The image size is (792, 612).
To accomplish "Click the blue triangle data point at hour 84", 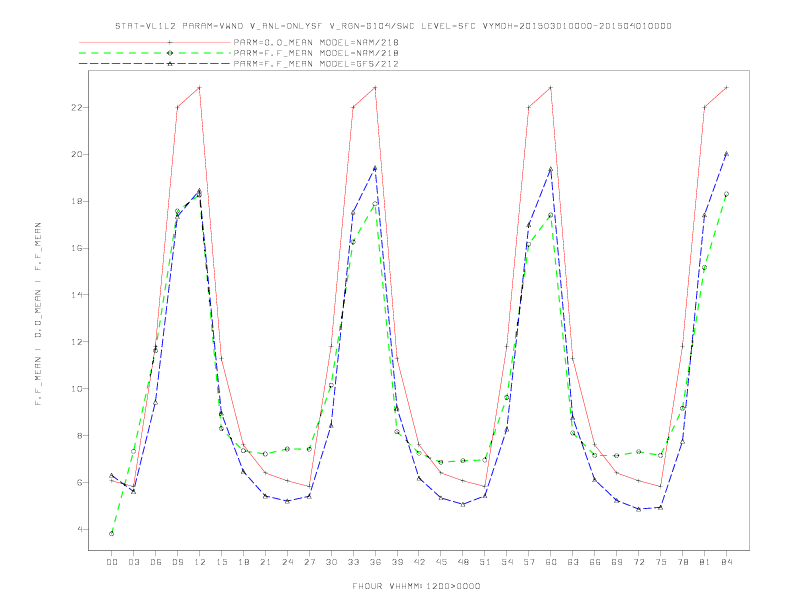I will coord(727,154).
